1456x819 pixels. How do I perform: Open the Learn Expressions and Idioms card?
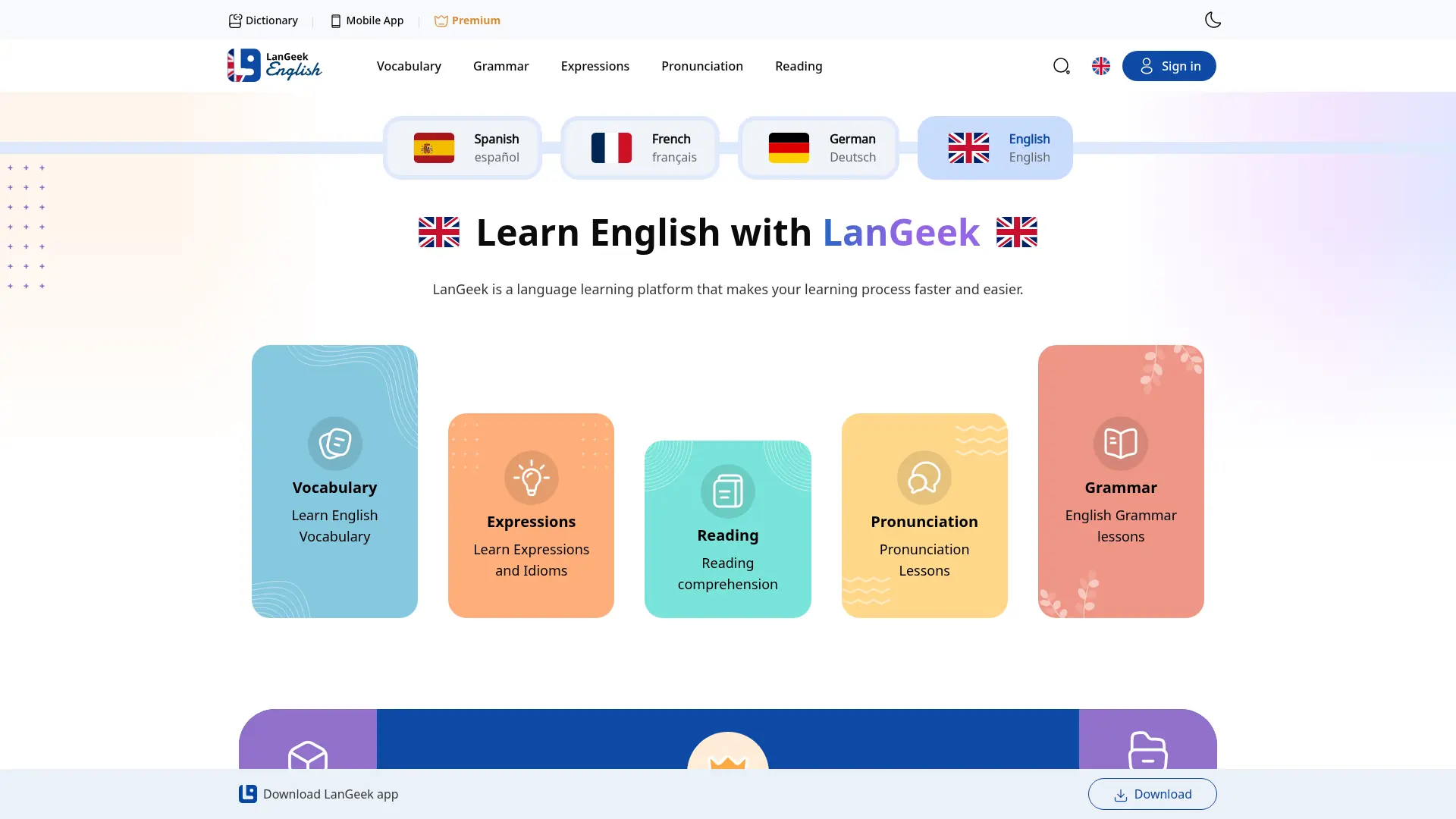coord(531,516)
